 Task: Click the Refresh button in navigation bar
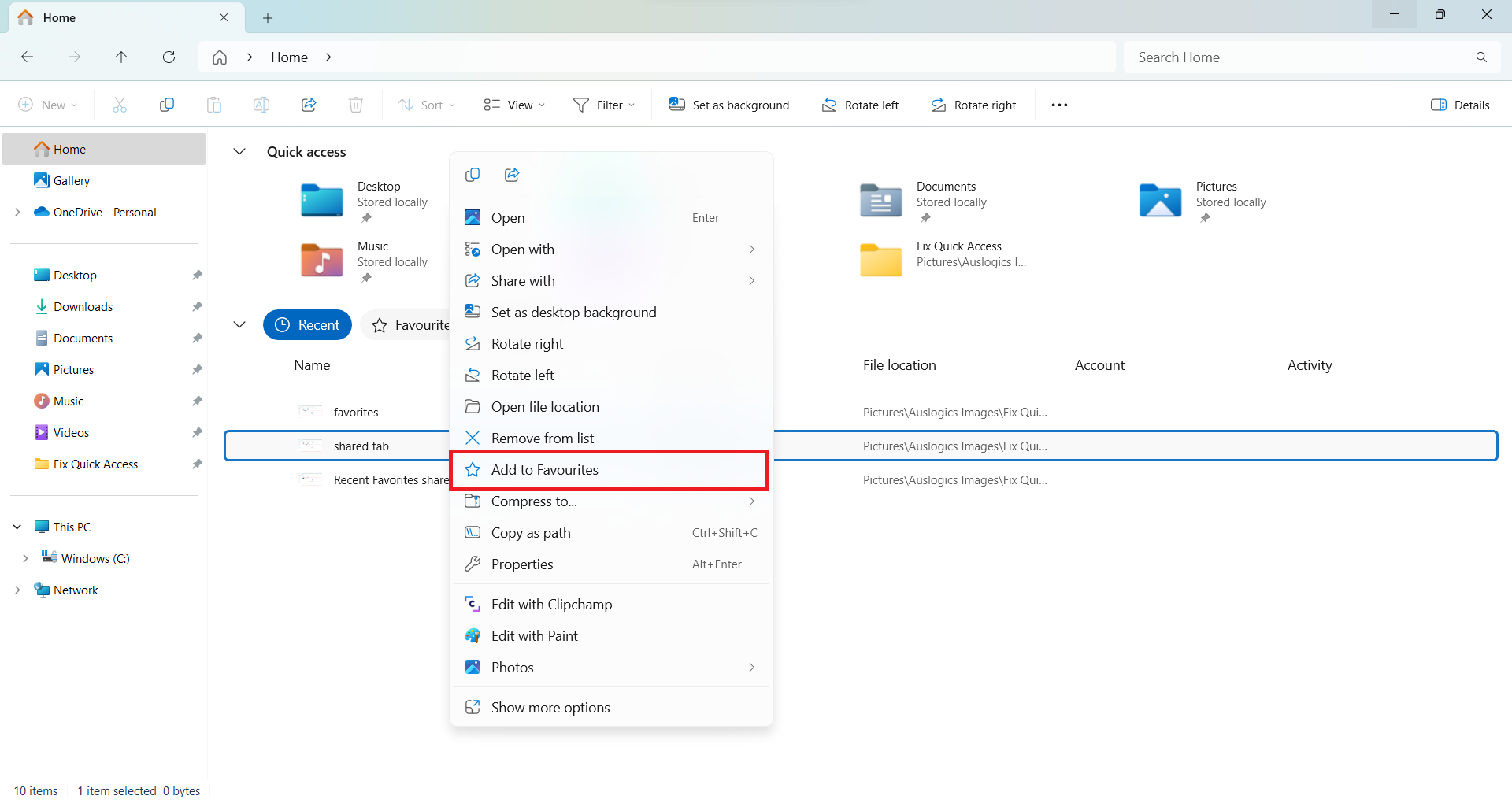tap(169, 57)
